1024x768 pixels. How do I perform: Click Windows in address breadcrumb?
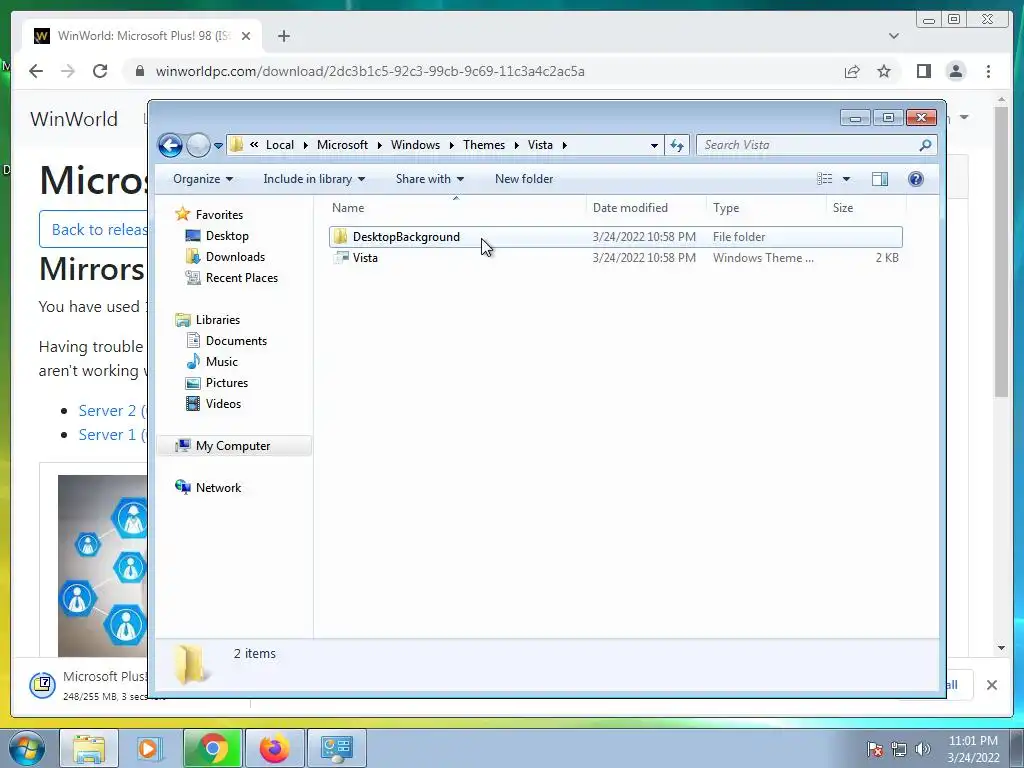coord(415,145)
